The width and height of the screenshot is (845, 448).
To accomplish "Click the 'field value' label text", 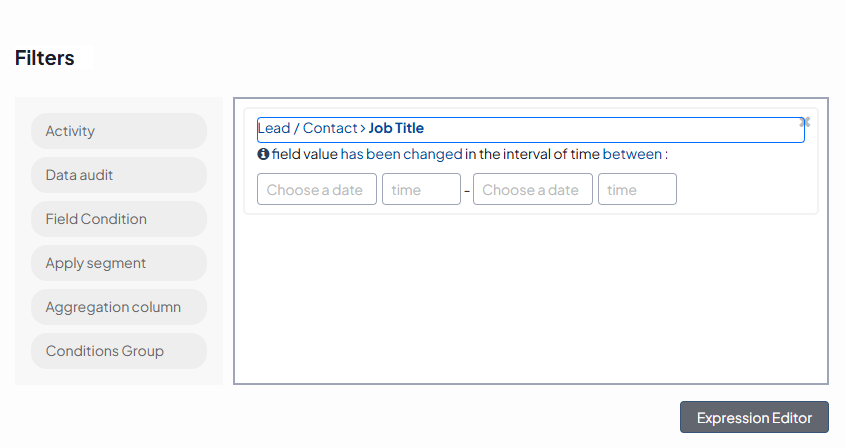I will (x=305, y=155).
